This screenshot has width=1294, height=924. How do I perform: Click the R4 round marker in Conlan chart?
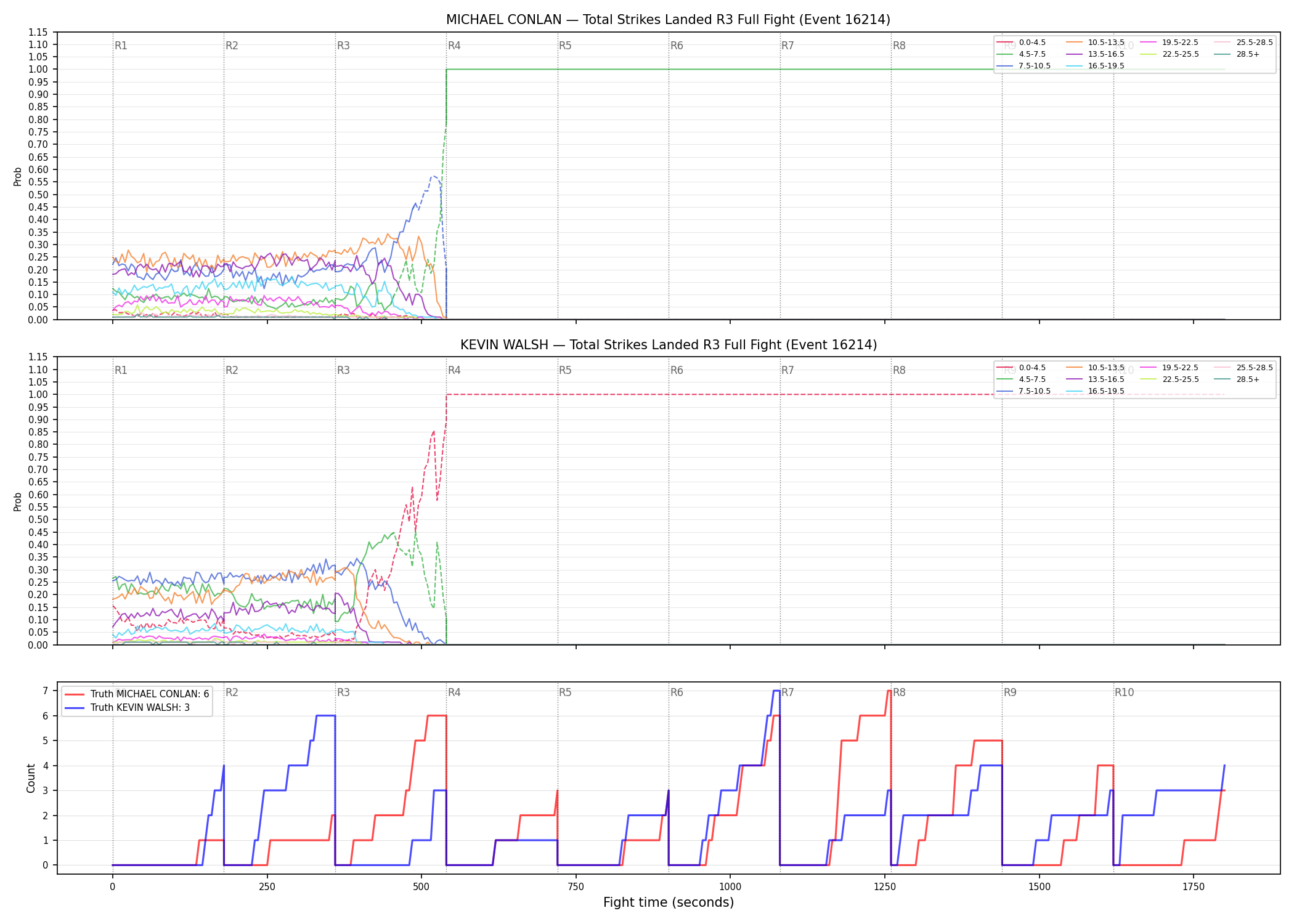[x=454, y=46]
